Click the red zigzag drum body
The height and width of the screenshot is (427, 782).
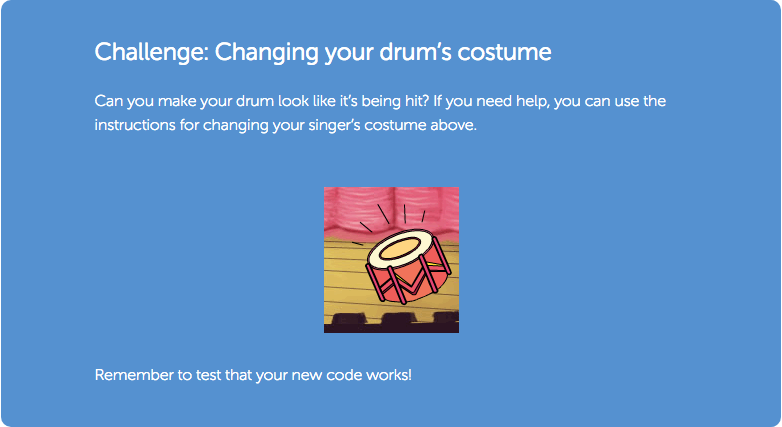click(409, 279)
